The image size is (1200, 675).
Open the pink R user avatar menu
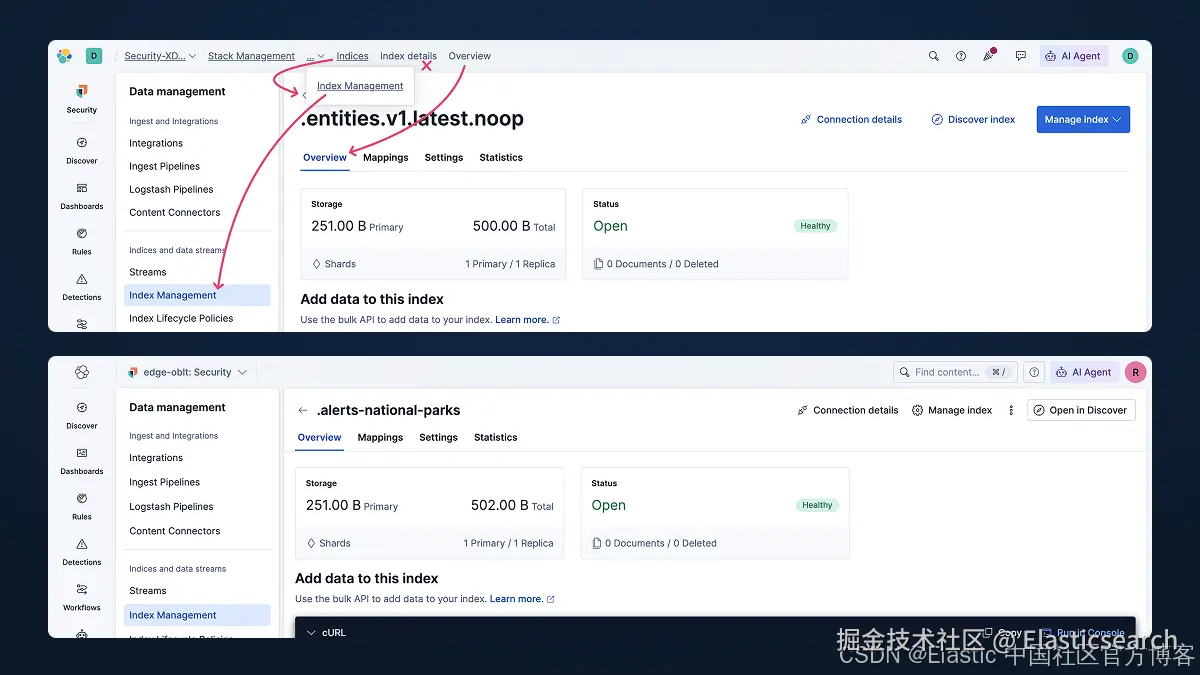(x=1135, y=372)
